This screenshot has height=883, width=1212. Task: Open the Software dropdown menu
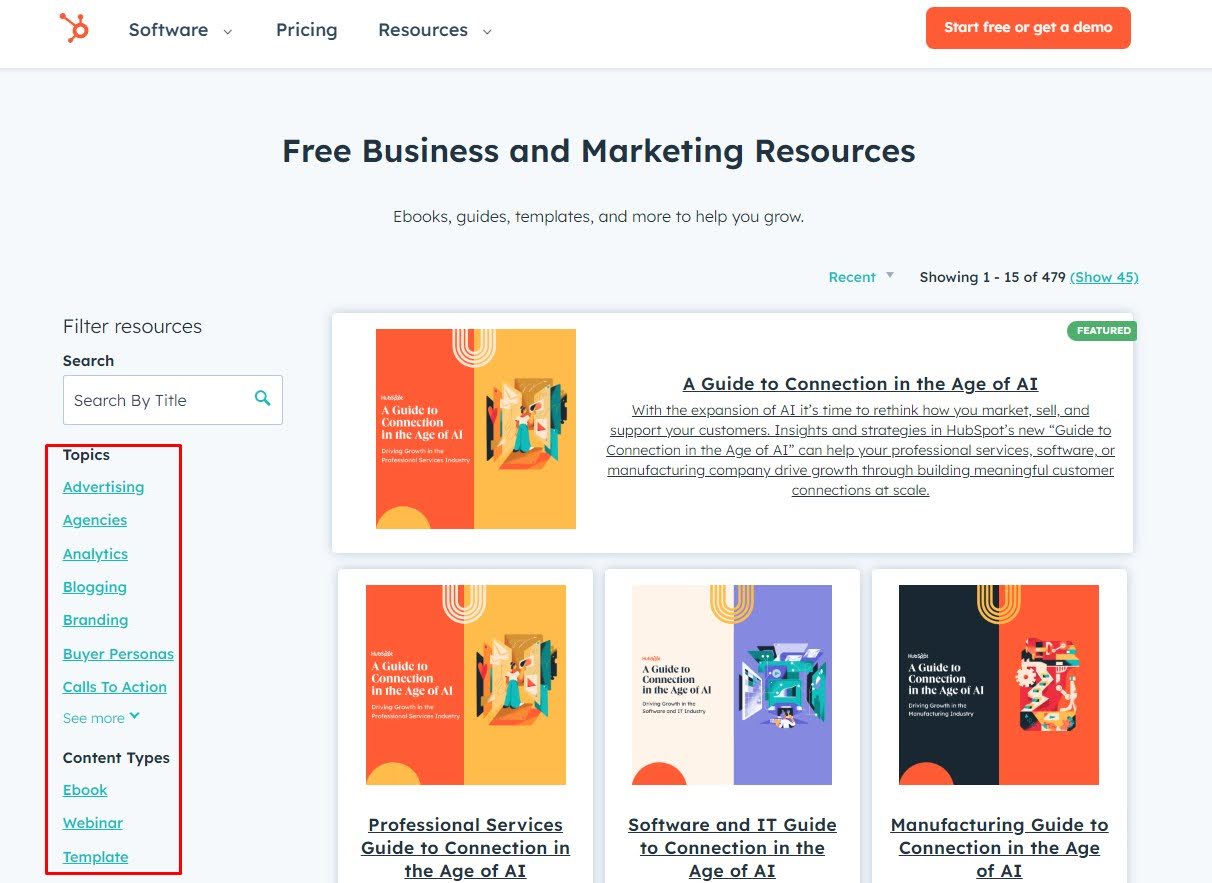pyautogui.click(x=180, y=30)
